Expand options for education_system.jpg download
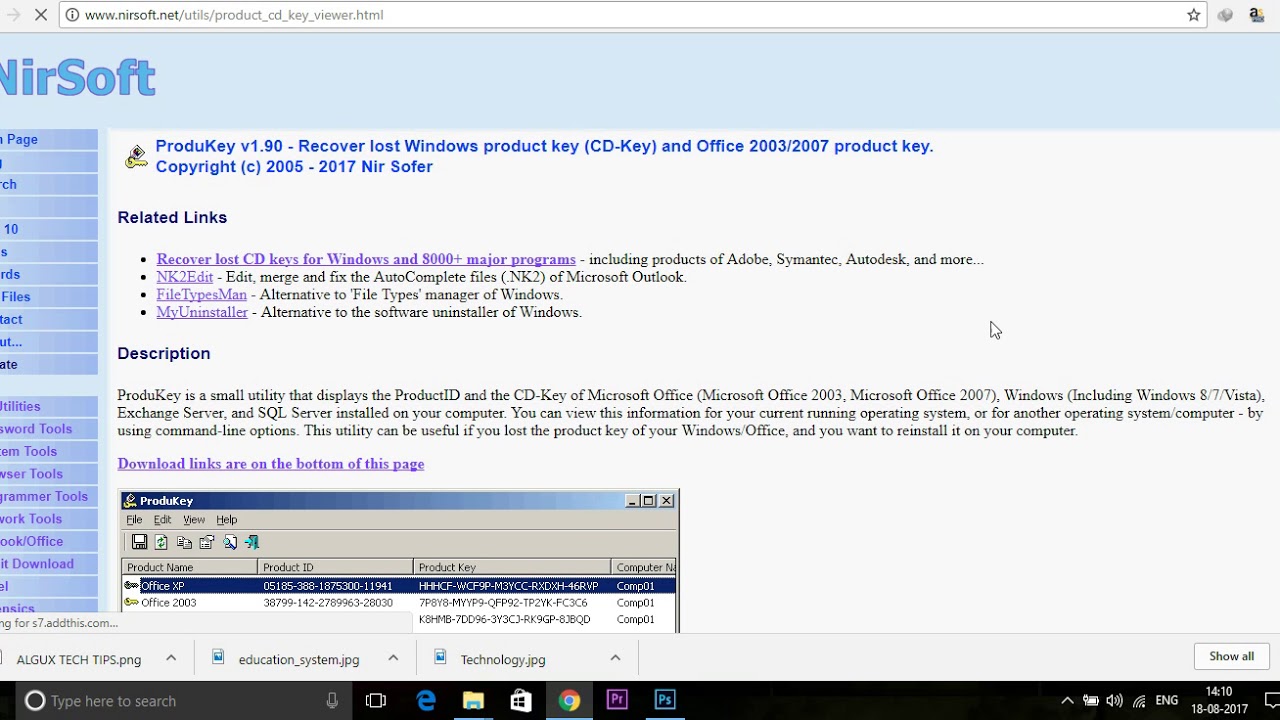The image size is (1280, 720). tap(393, 658)
